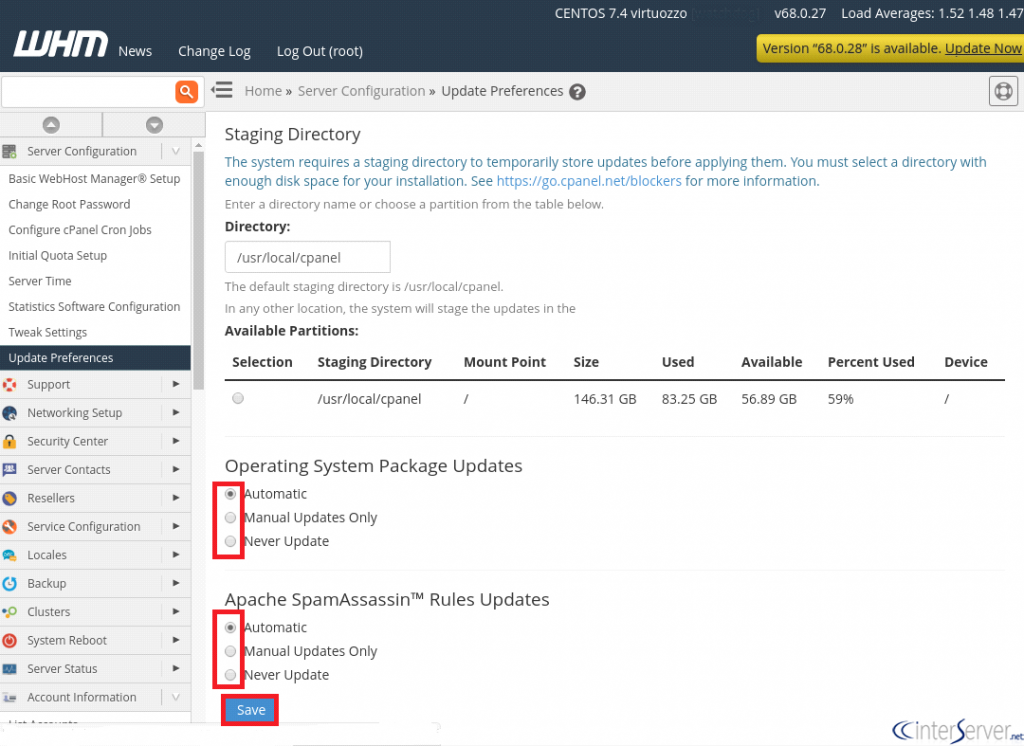Select Automatic for SpamAssassin Rules Updates
Image resolution: width=1024 pixels, height=746 pixels.
tap(231, 627)
